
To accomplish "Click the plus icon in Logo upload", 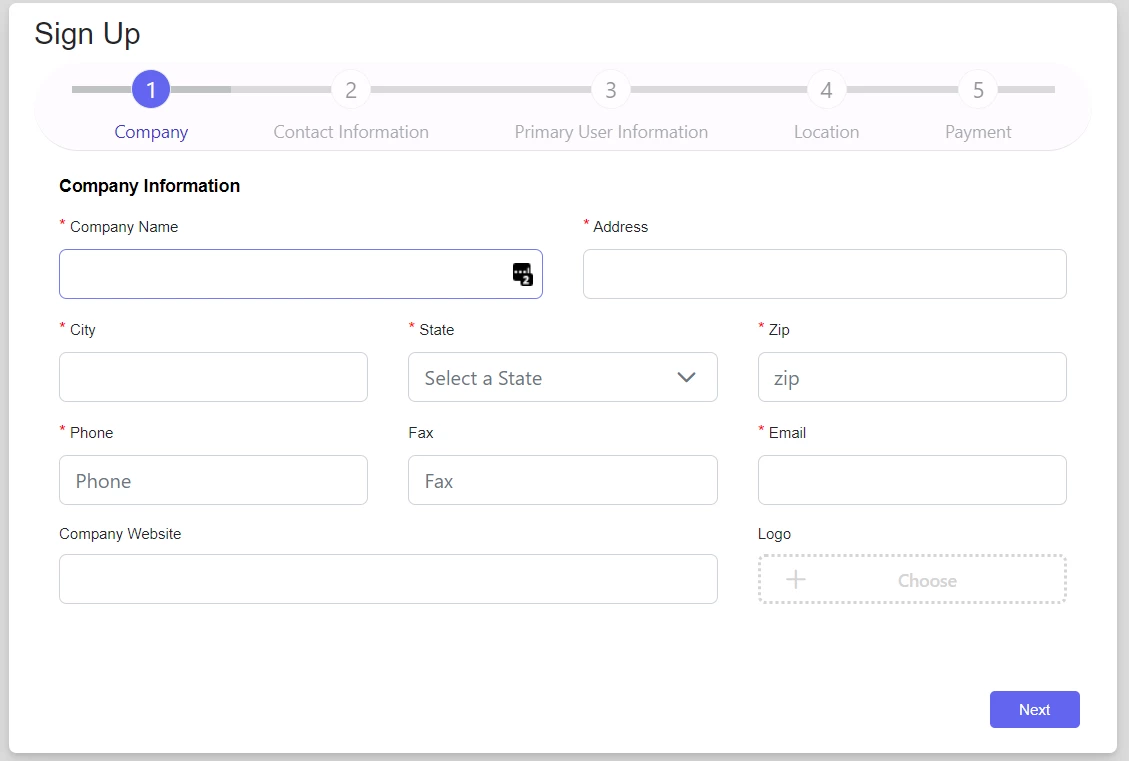I will click(796, 580).
